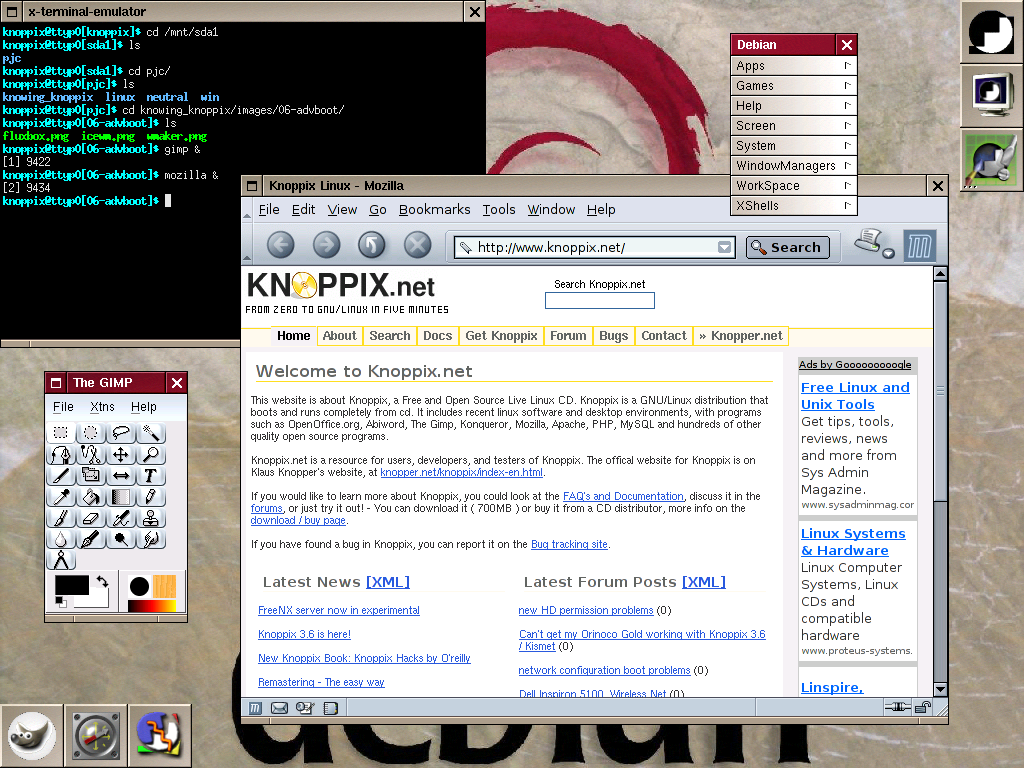Select the Rectangle Select tool in GIMP
Image resolution: width=1024 pixels, height=768 pixels.
(x=61, y=432)
